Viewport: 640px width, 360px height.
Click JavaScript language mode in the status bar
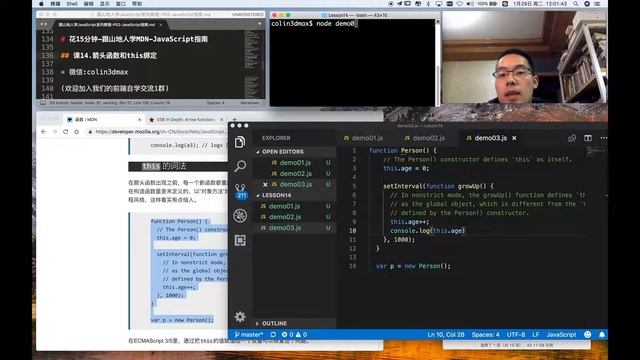click(x=561, y=334)
